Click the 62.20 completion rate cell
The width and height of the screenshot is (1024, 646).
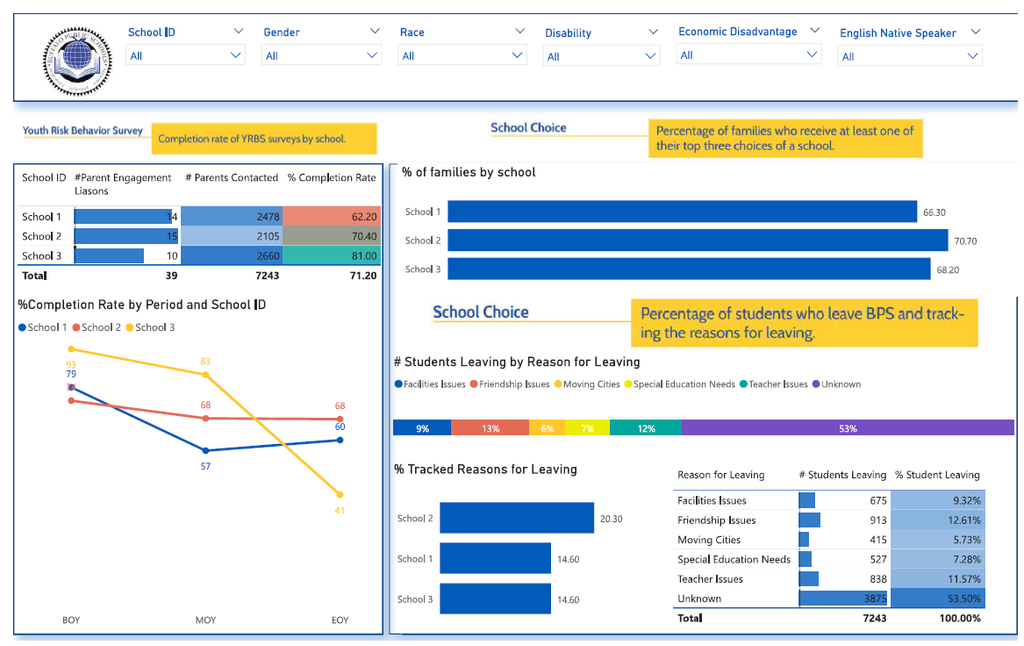[x=332, y=216]
